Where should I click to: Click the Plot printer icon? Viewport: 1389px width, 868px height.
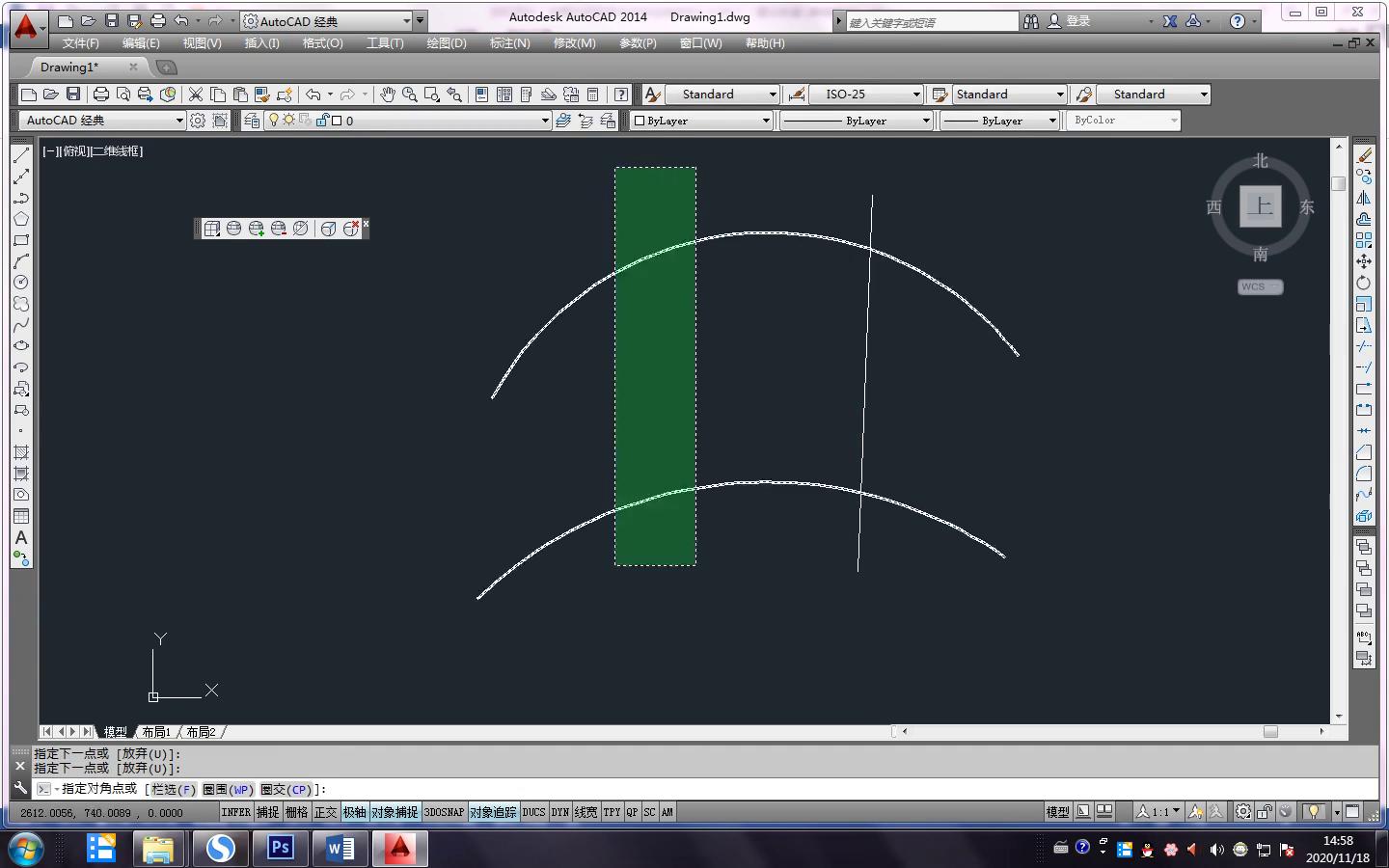pyautogui.click(x=100, y=95)
